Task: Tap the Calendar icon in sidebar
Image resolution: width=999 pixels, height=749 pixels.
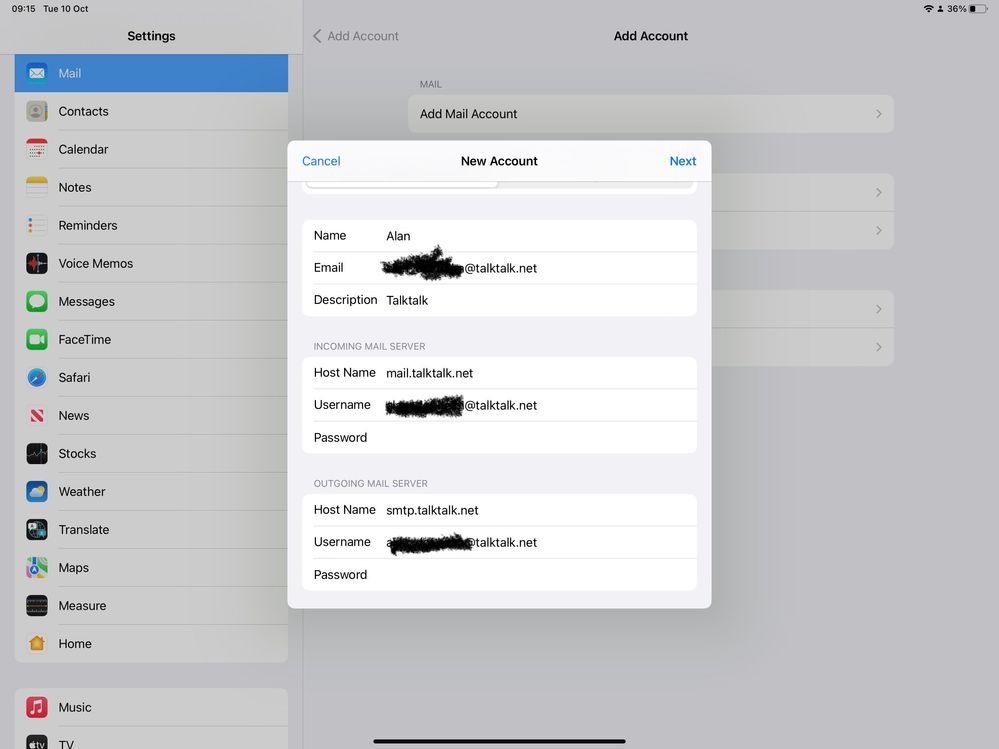Action: (x=37, y=149)
